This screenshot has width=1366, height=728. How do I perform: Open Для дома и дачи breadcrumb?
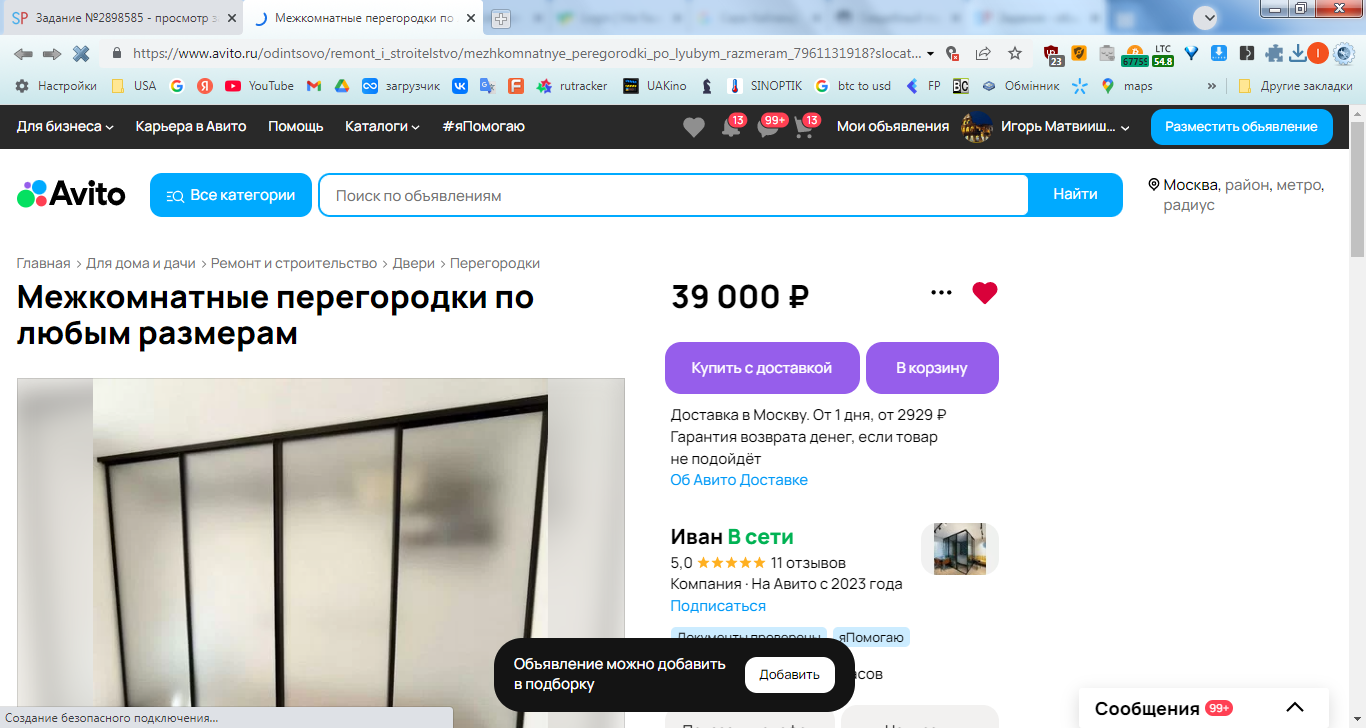click(141, 263)
